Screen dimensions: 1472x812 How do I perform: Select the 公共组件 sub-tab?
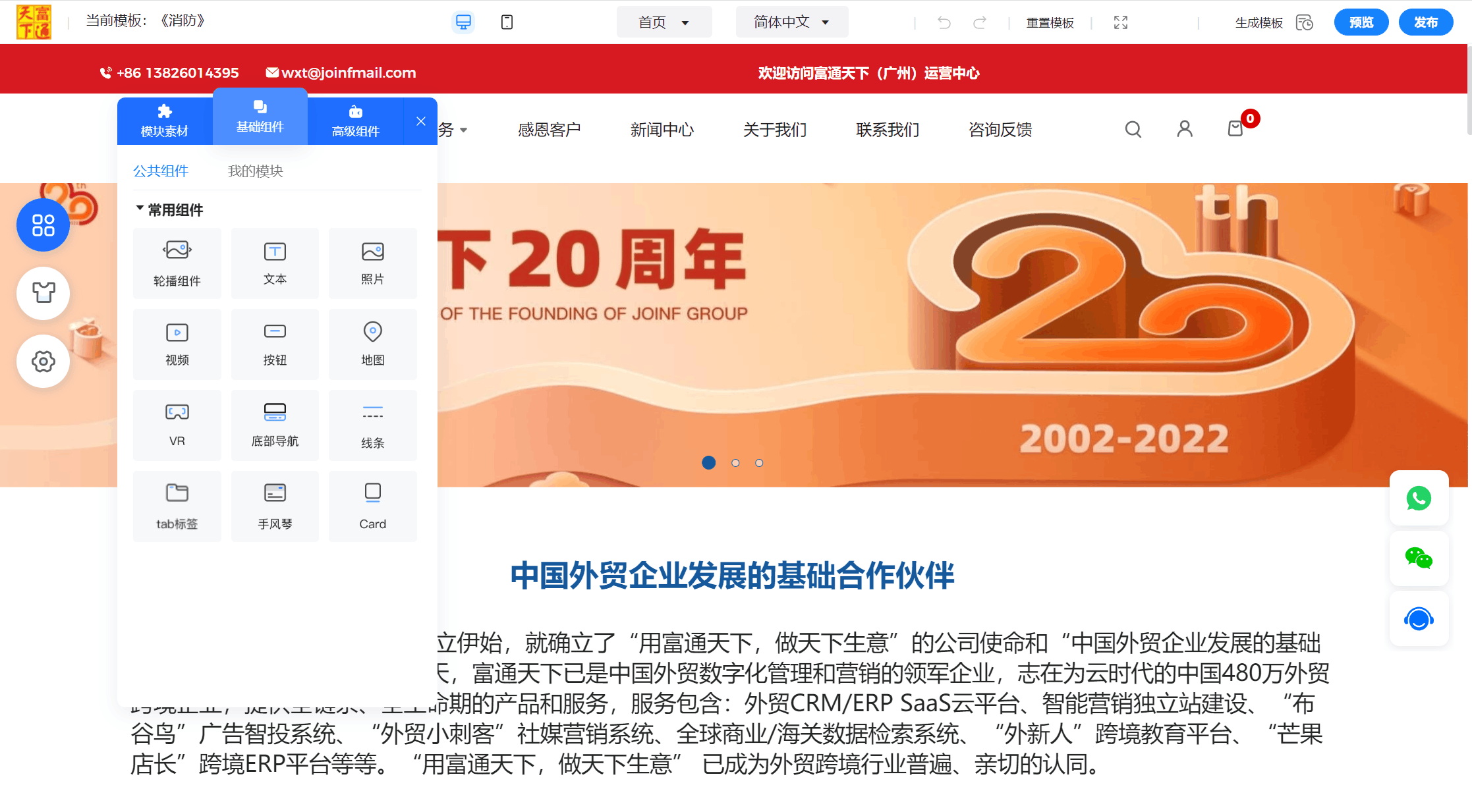pos(161,171)
